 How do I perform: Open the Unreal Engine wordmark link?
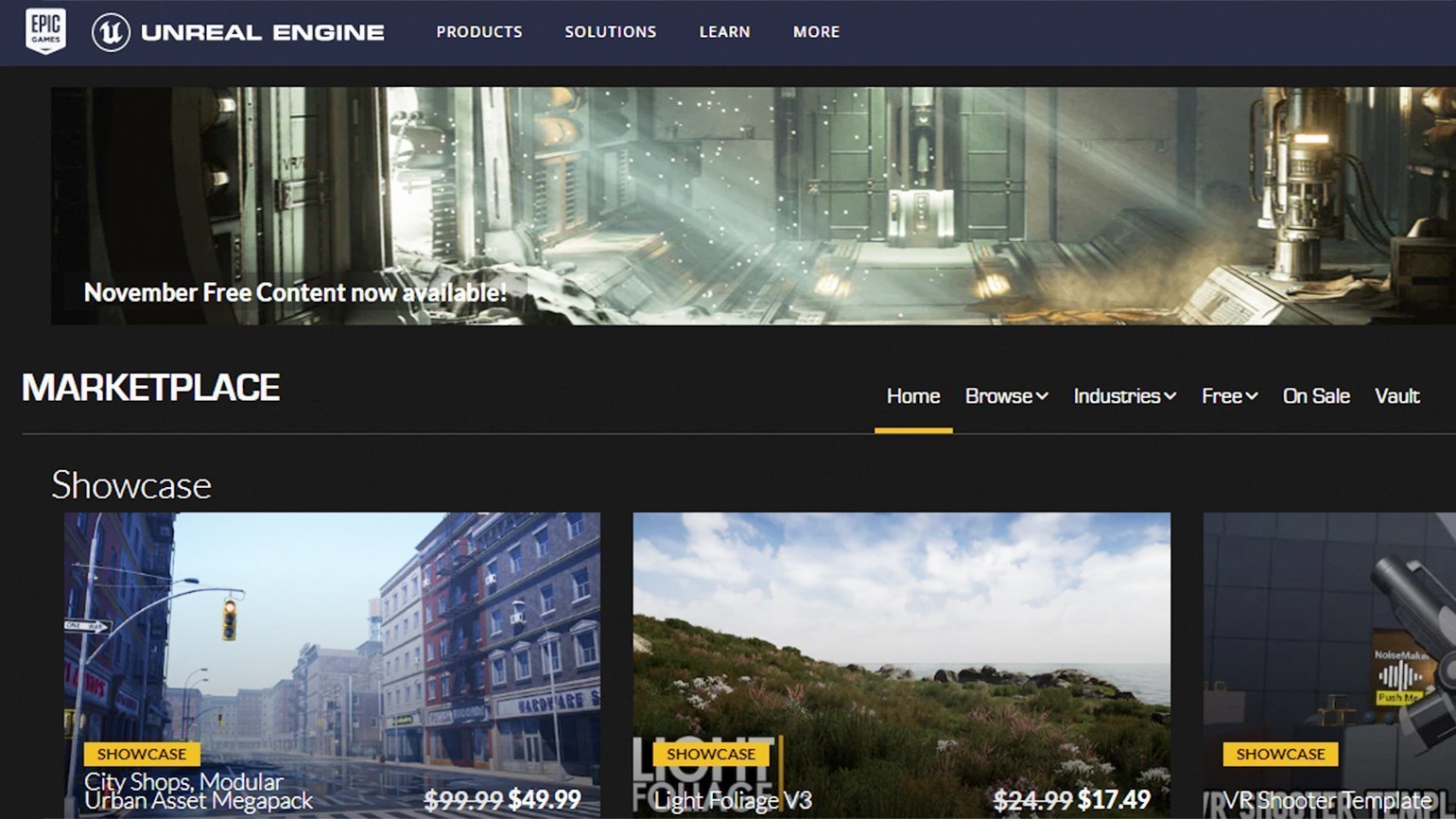(x=263, y=32)
